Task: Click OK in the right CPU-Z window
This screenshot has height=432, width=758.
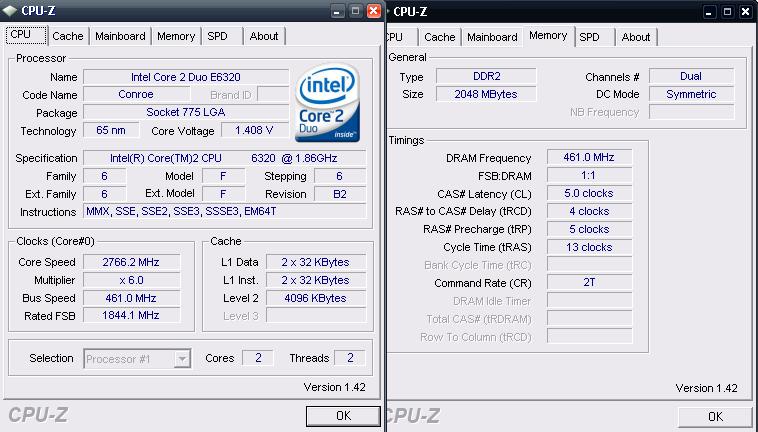Action: pos(715,417)
